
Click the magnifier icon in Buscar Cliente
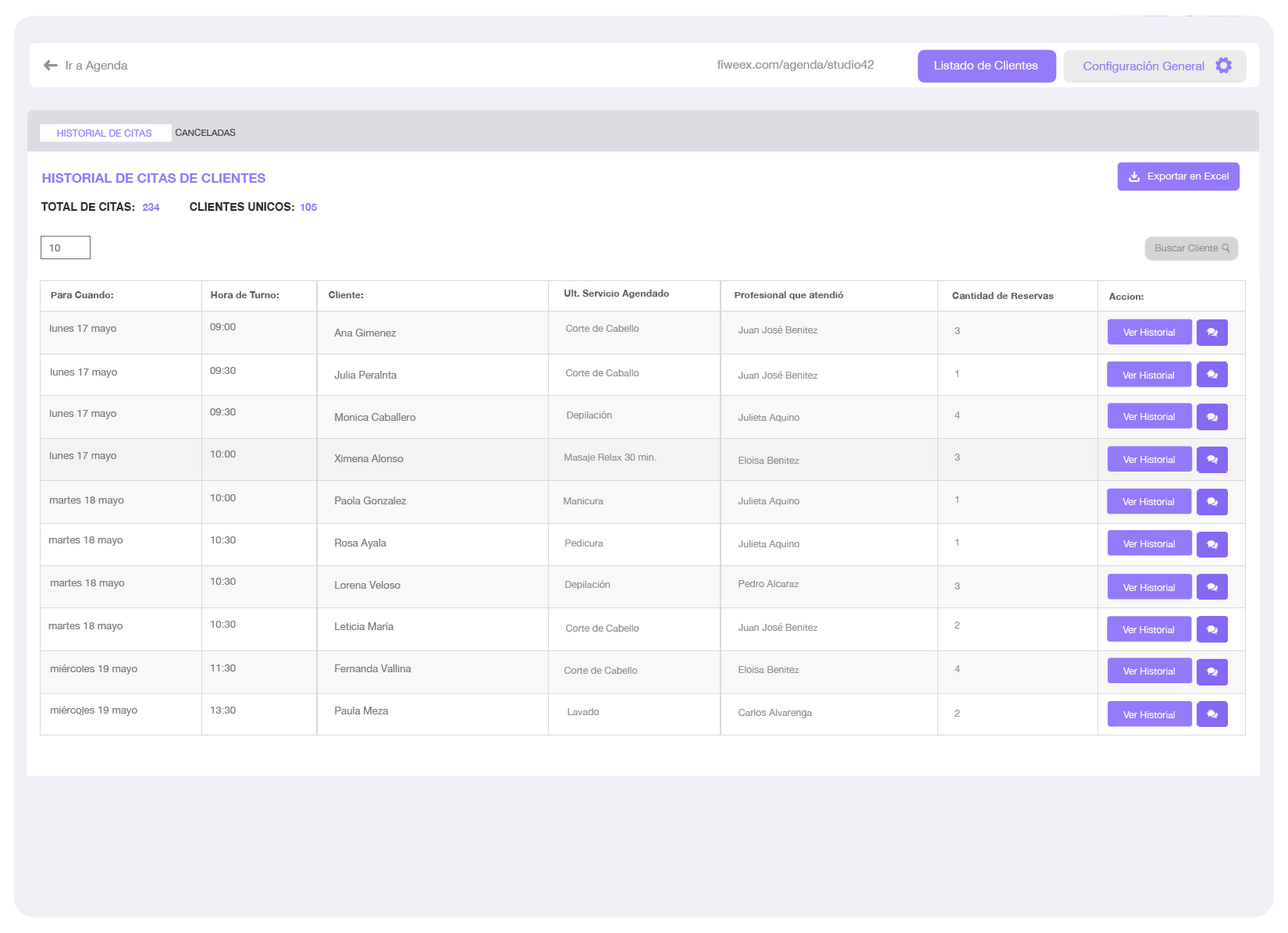click(1226, 248)
